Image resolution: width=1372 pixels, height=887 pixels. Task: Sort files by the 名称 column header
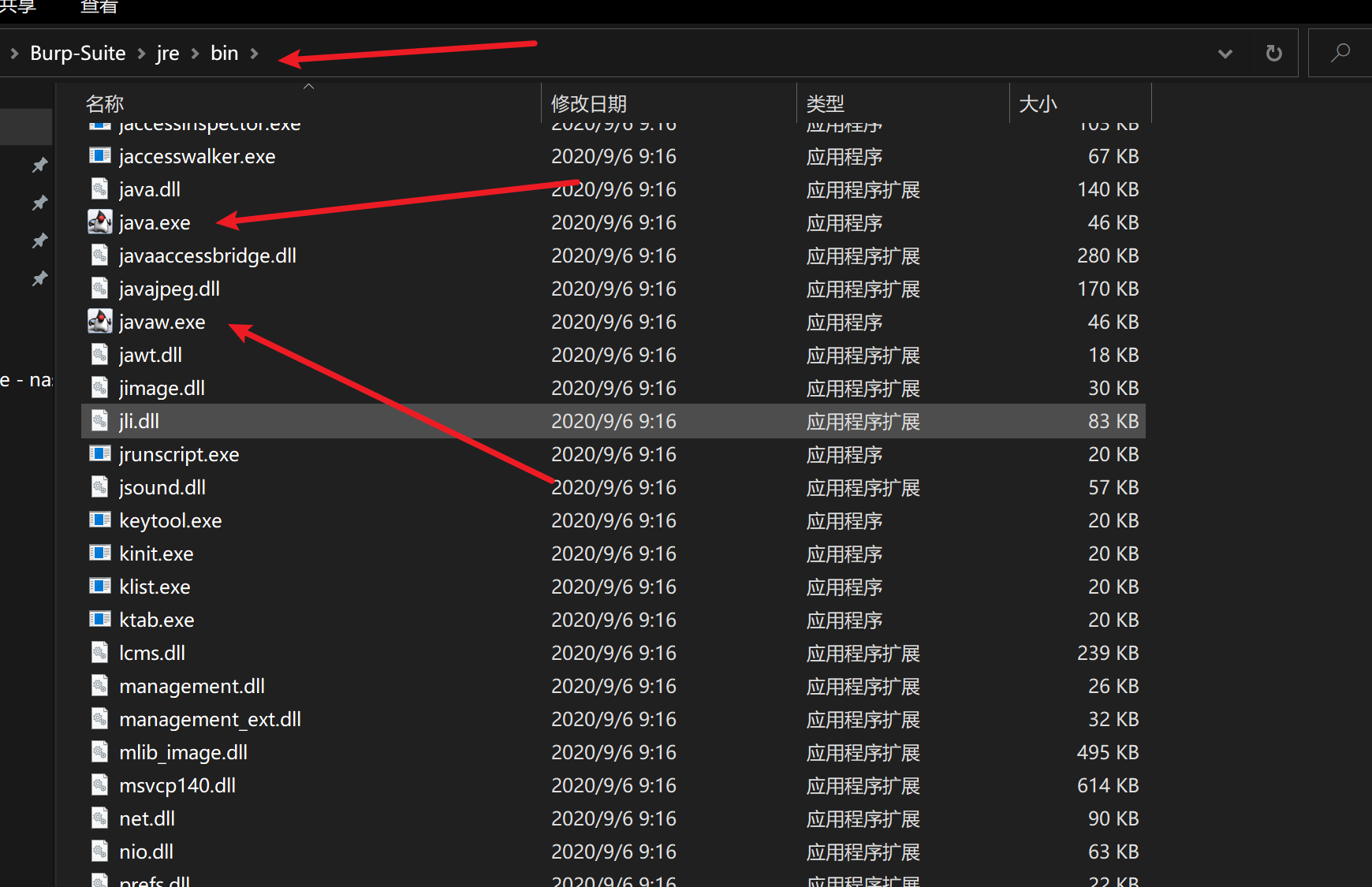[105, 103]
